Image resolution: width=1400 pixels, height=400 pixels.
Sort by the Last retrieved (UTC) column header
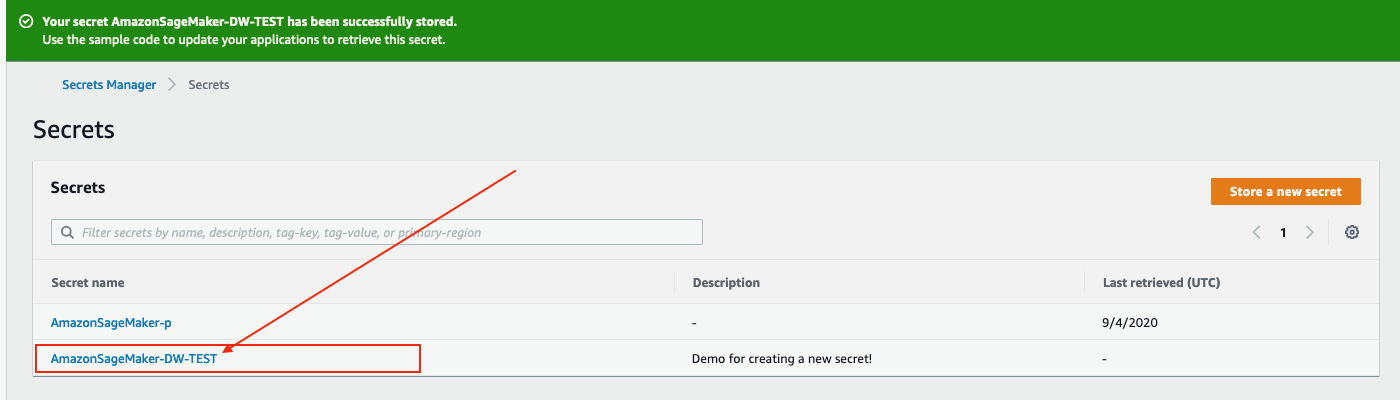click(1160, 283)
